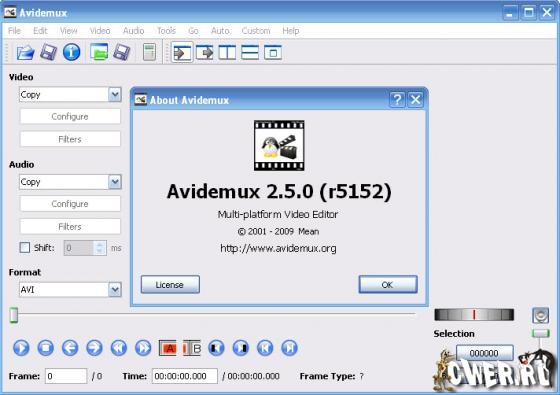
Task: Click the timeline slider handle
Action: point(14,315)
